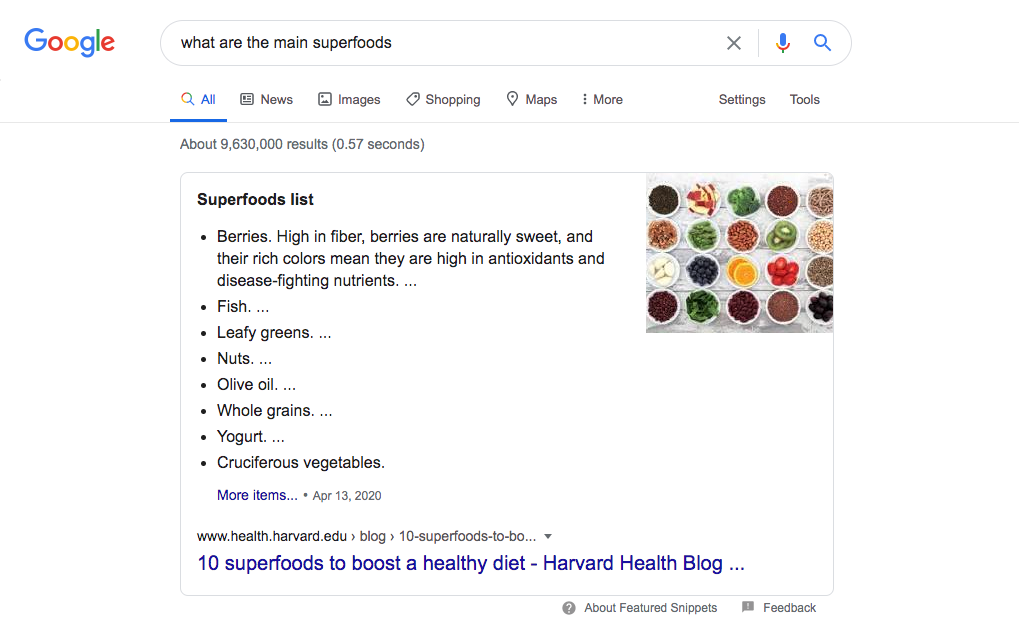1019x631 pixels.
Task: Open the Tools filter options
Action: tap(804, 99)
